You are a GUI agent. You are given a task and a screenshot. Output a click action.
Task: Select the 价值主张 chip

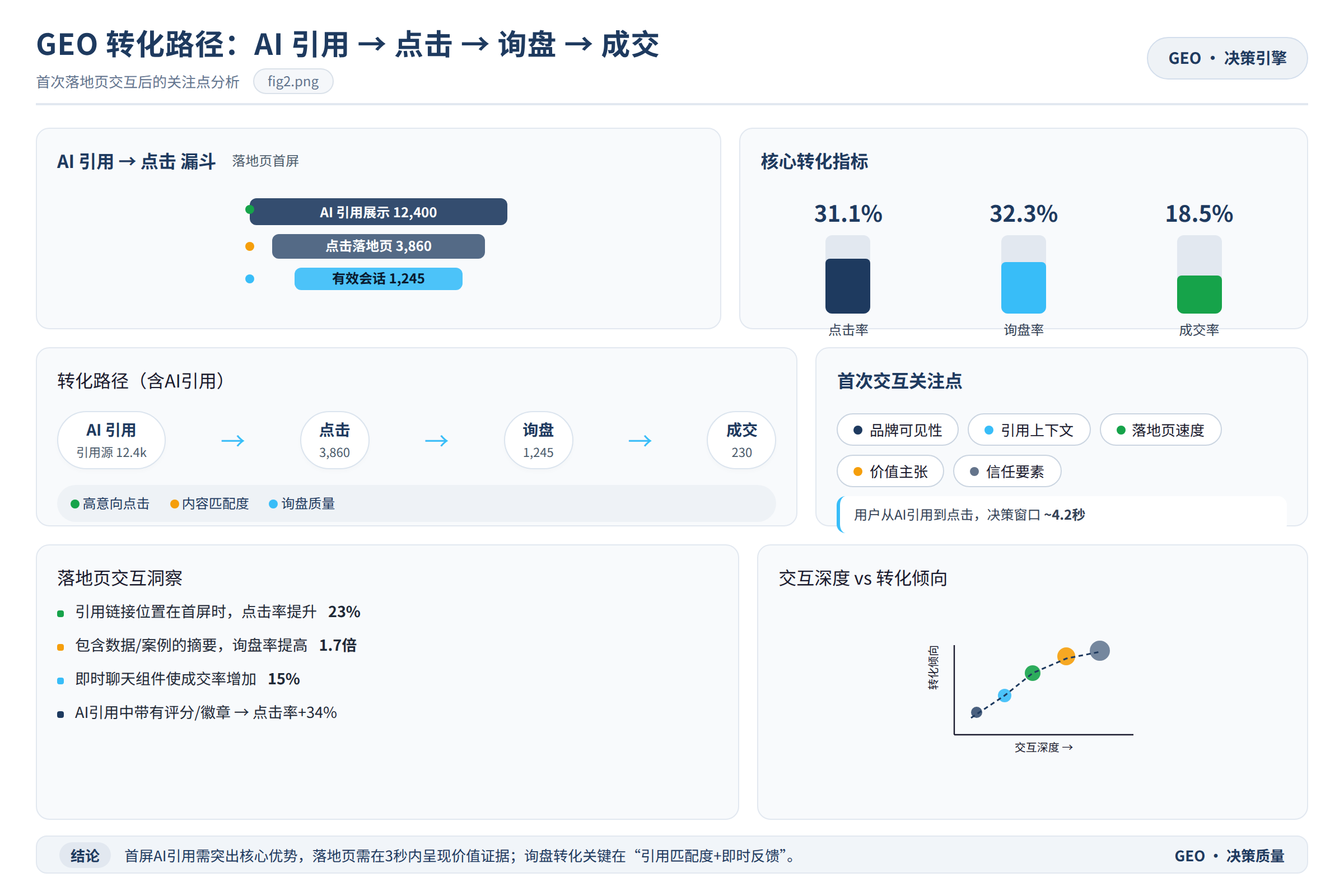[890, 472]
